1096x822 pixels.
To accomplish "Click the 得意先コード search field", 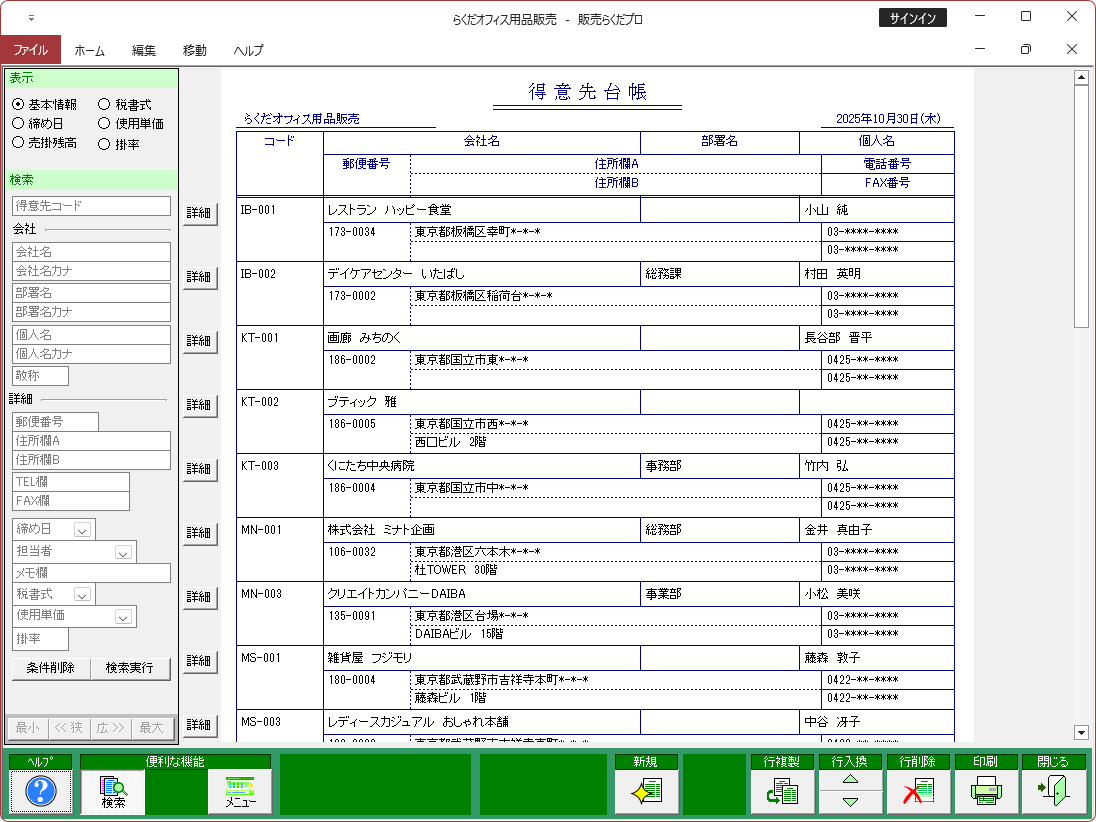I will (x=91, y=205).
